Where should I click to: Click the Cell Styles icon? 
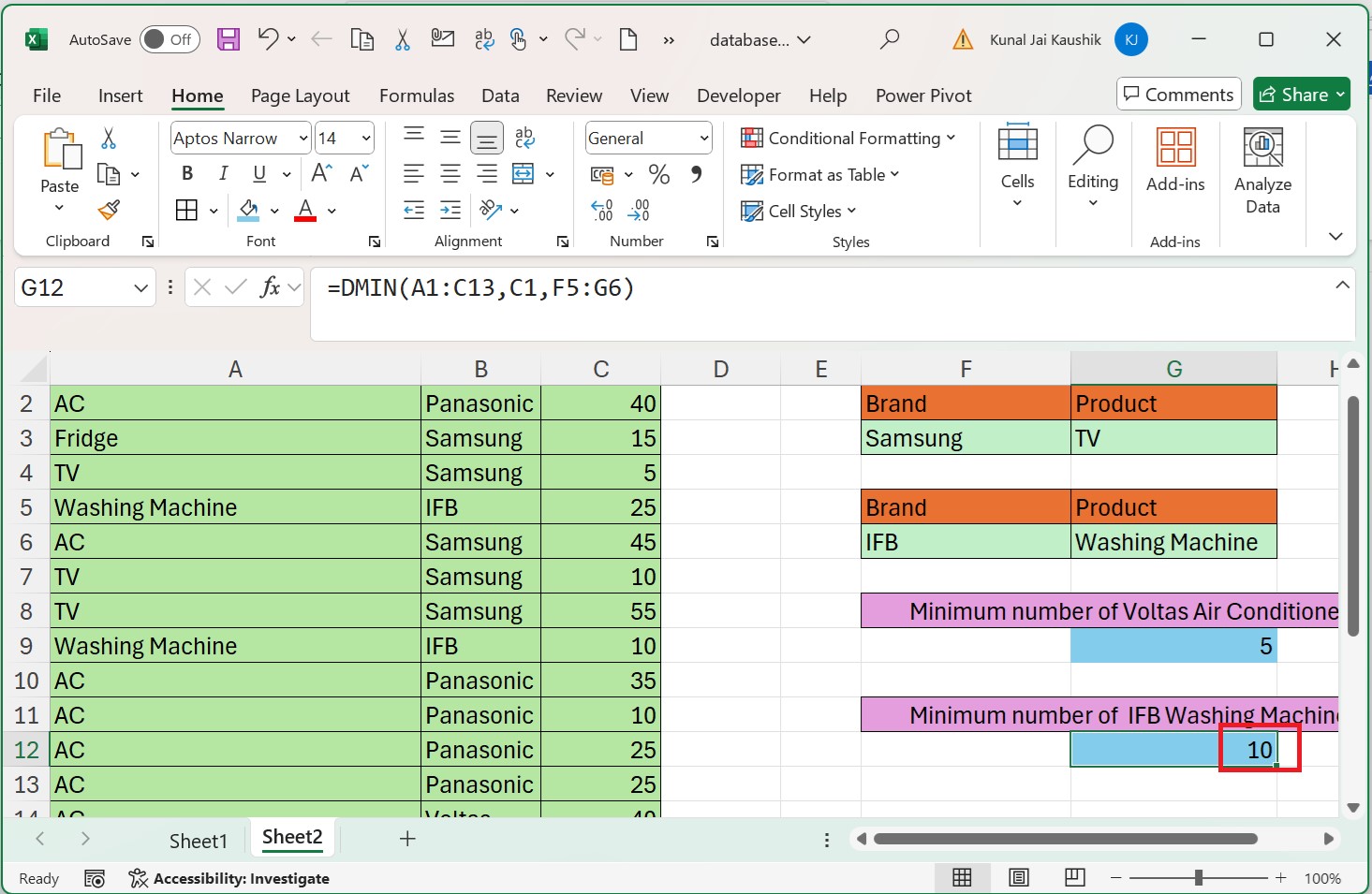[751, 211]
